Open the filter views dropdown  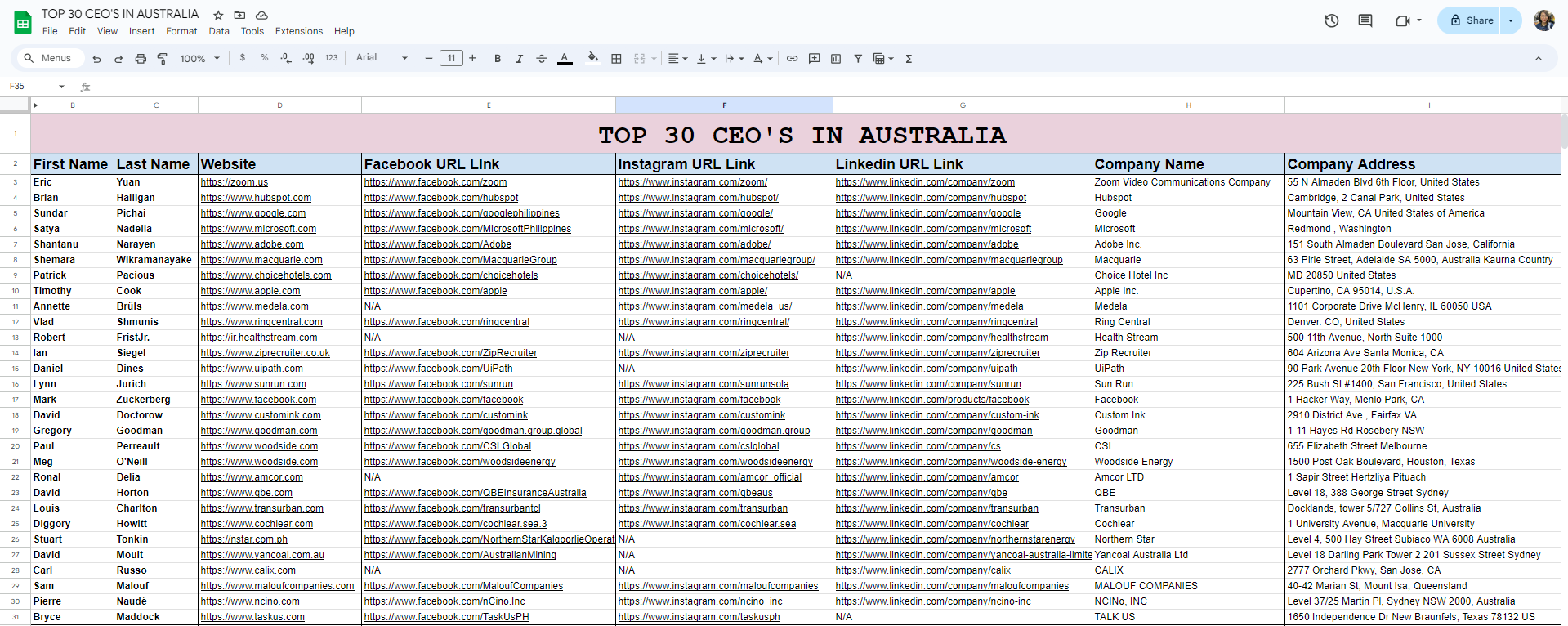(883, 59)
